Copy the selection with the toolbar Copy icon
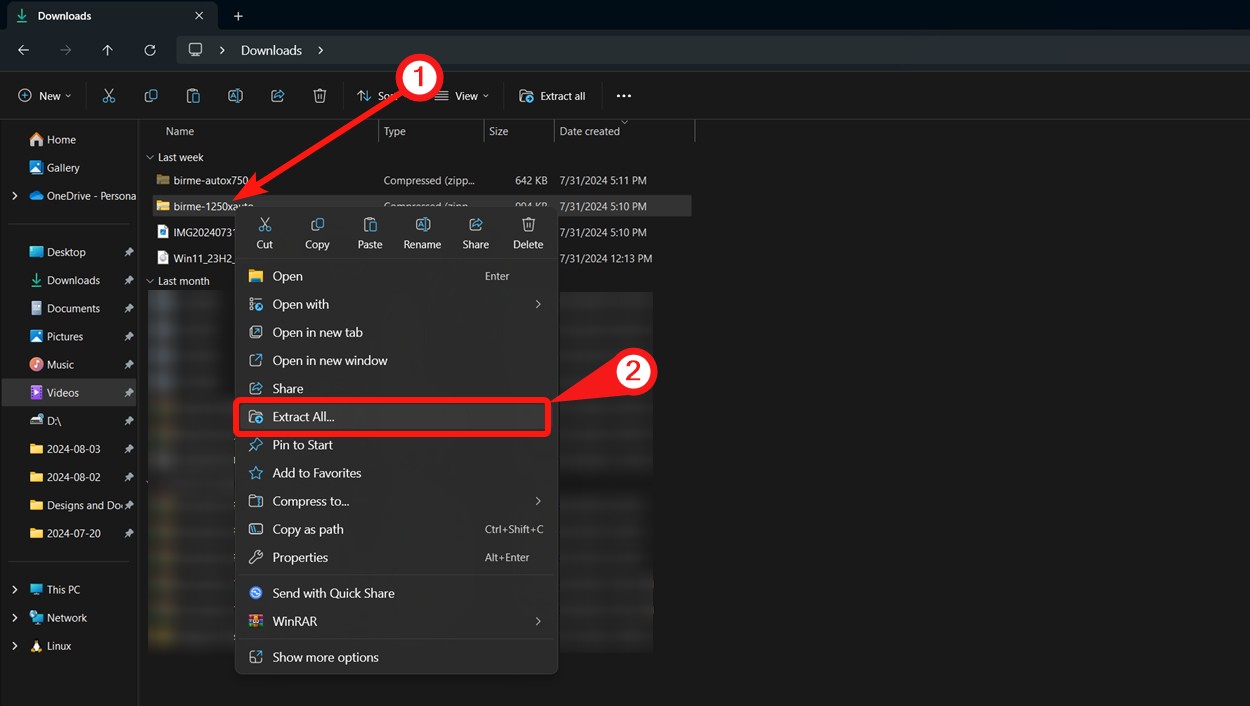This screenshot has height=706, width=1250. point(150,95)
